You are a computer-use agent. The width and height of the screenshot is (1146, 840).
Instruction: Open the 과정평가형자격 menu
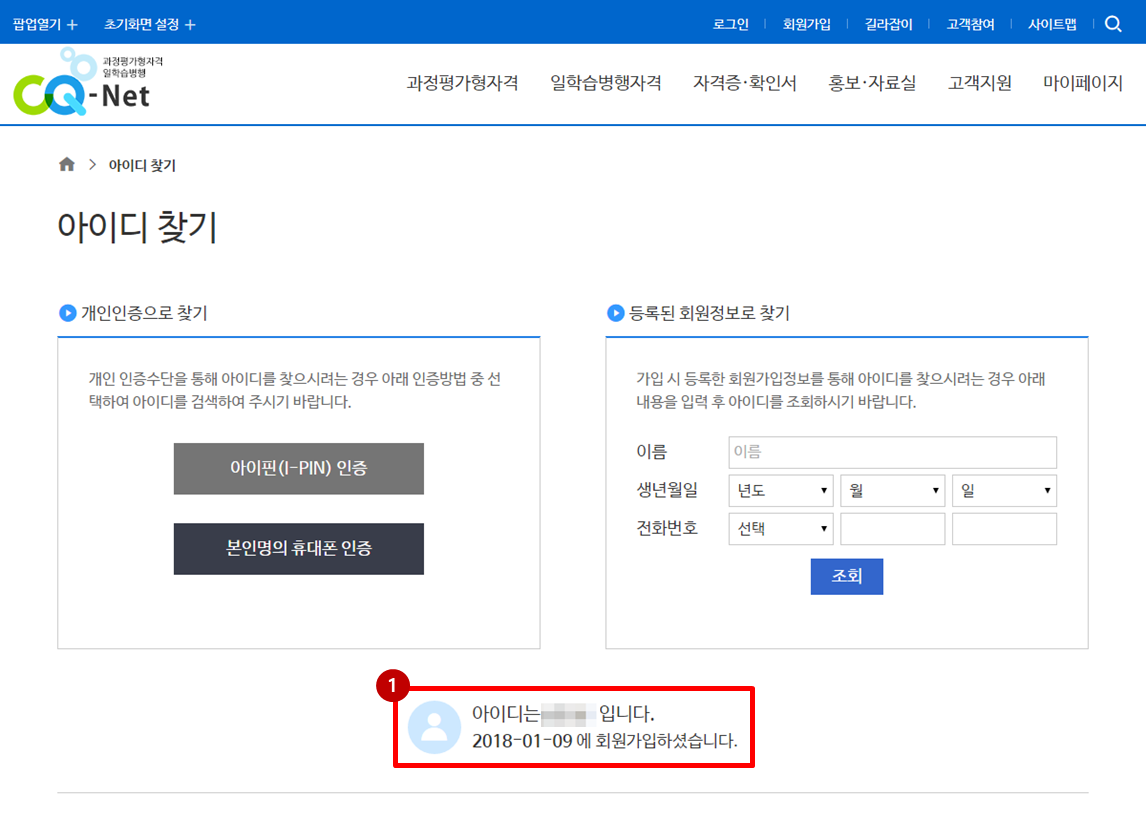[x=463, y=83]
